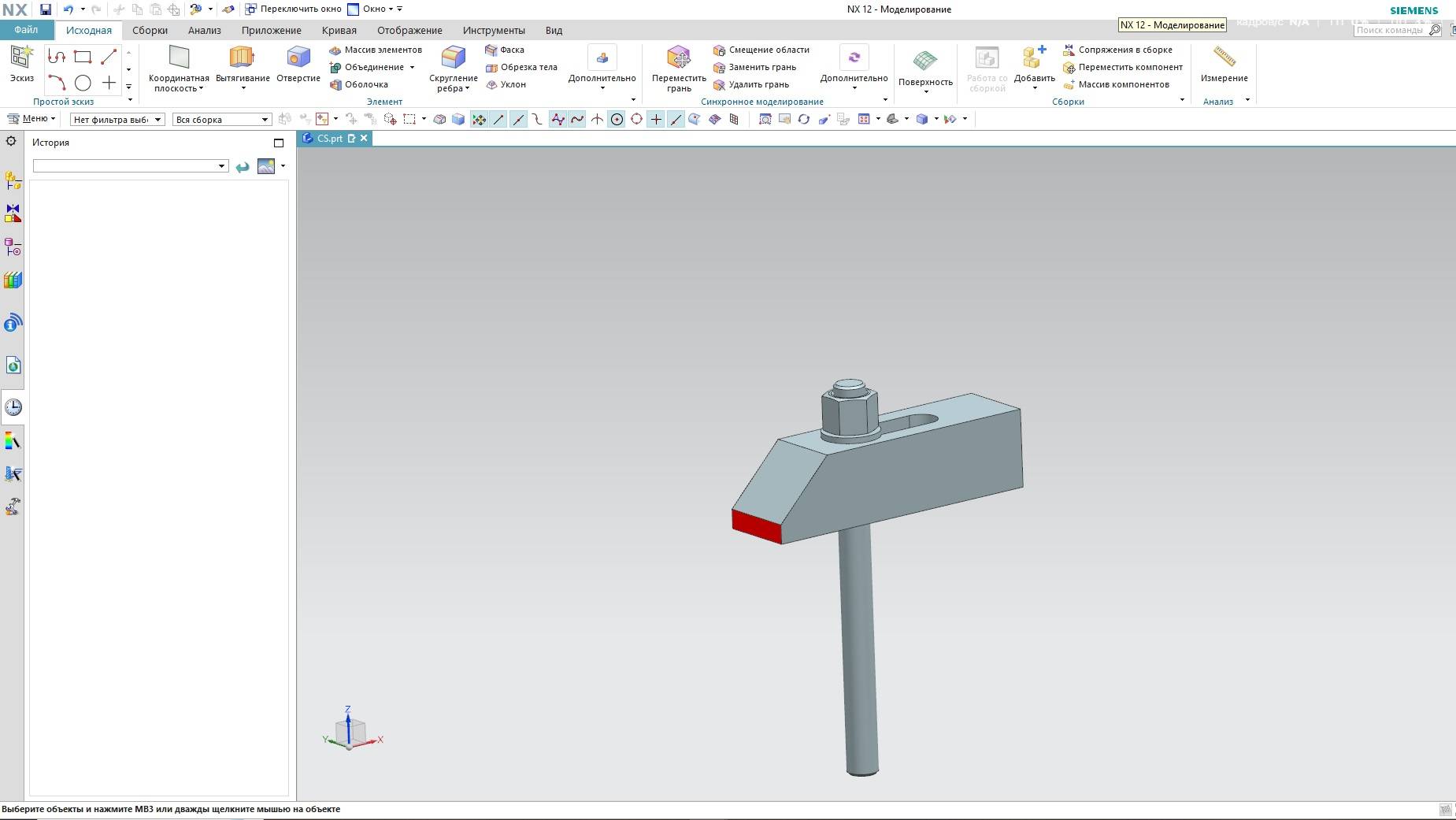Screen dimensions: 1456x820
Task: Toggle enable snap point button
Action: [x=479, y=120]
